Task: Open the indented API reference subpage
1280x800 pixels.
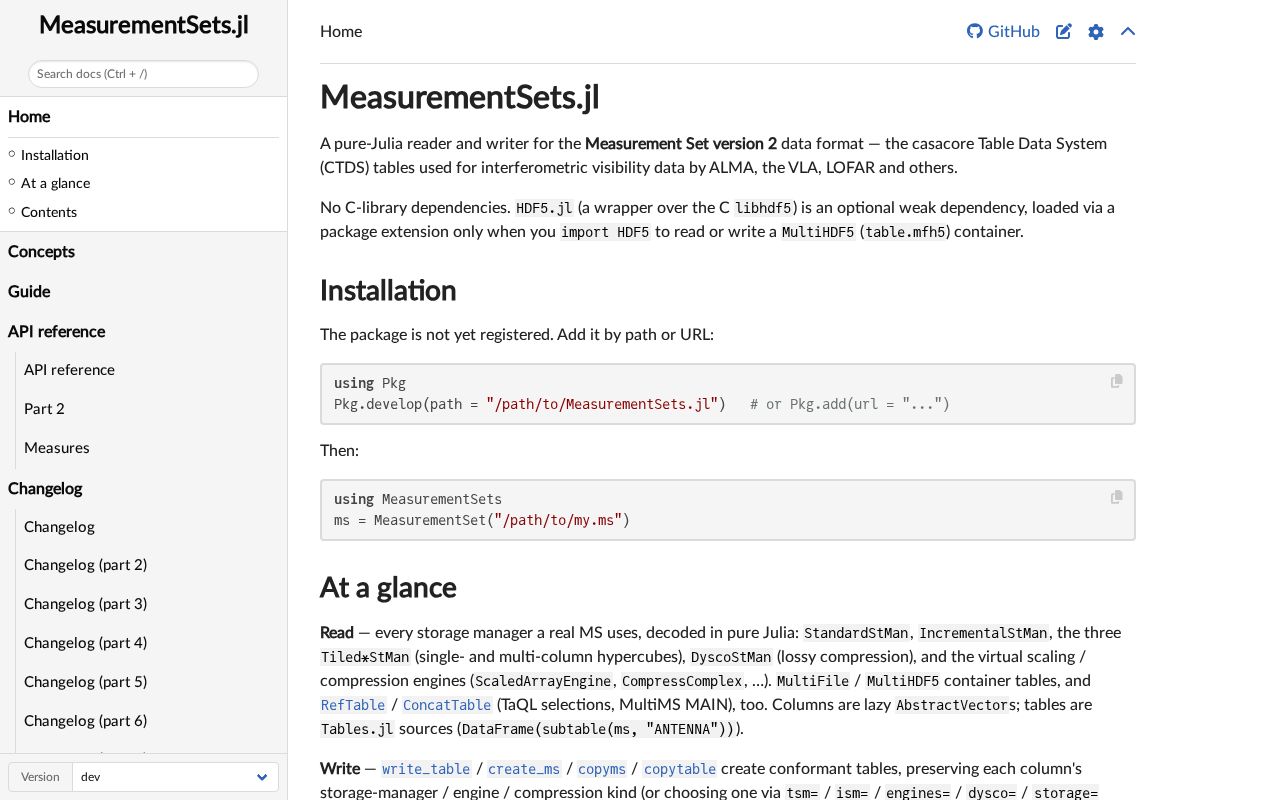Action: click(x=69, y=370)
